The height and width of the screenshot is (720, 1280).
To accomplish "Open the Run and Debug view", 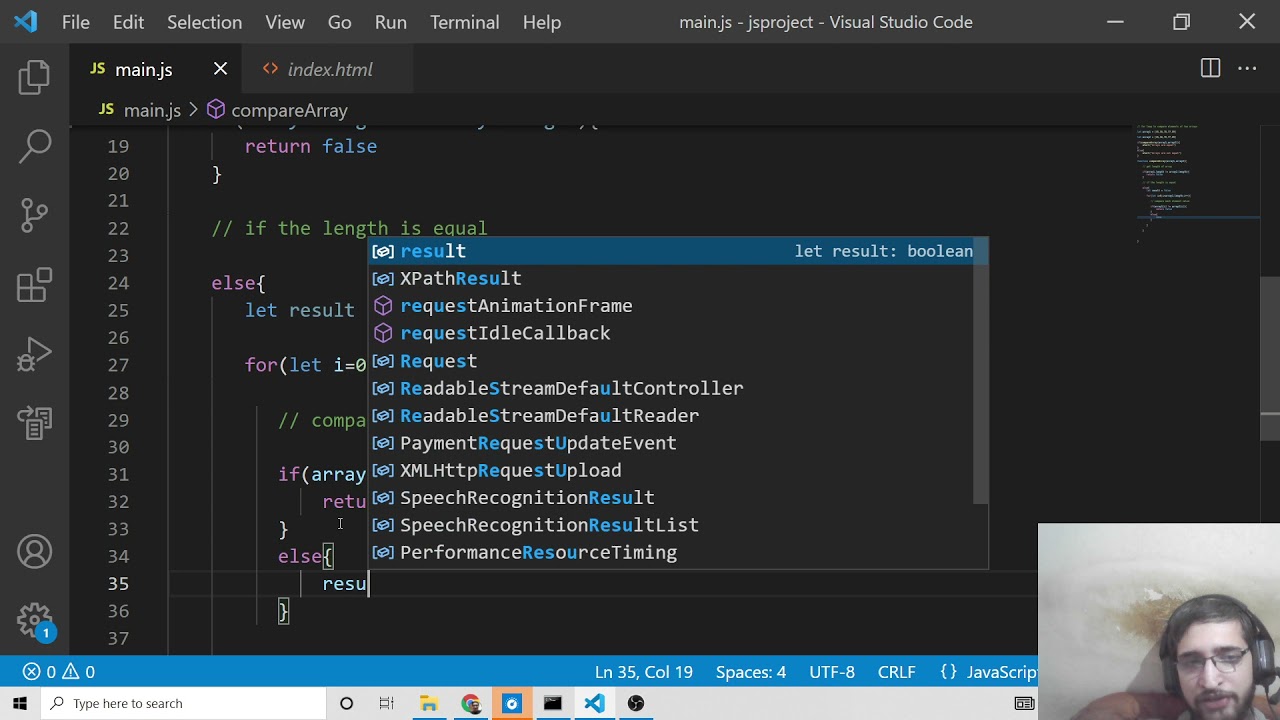I will click(34, 354).
